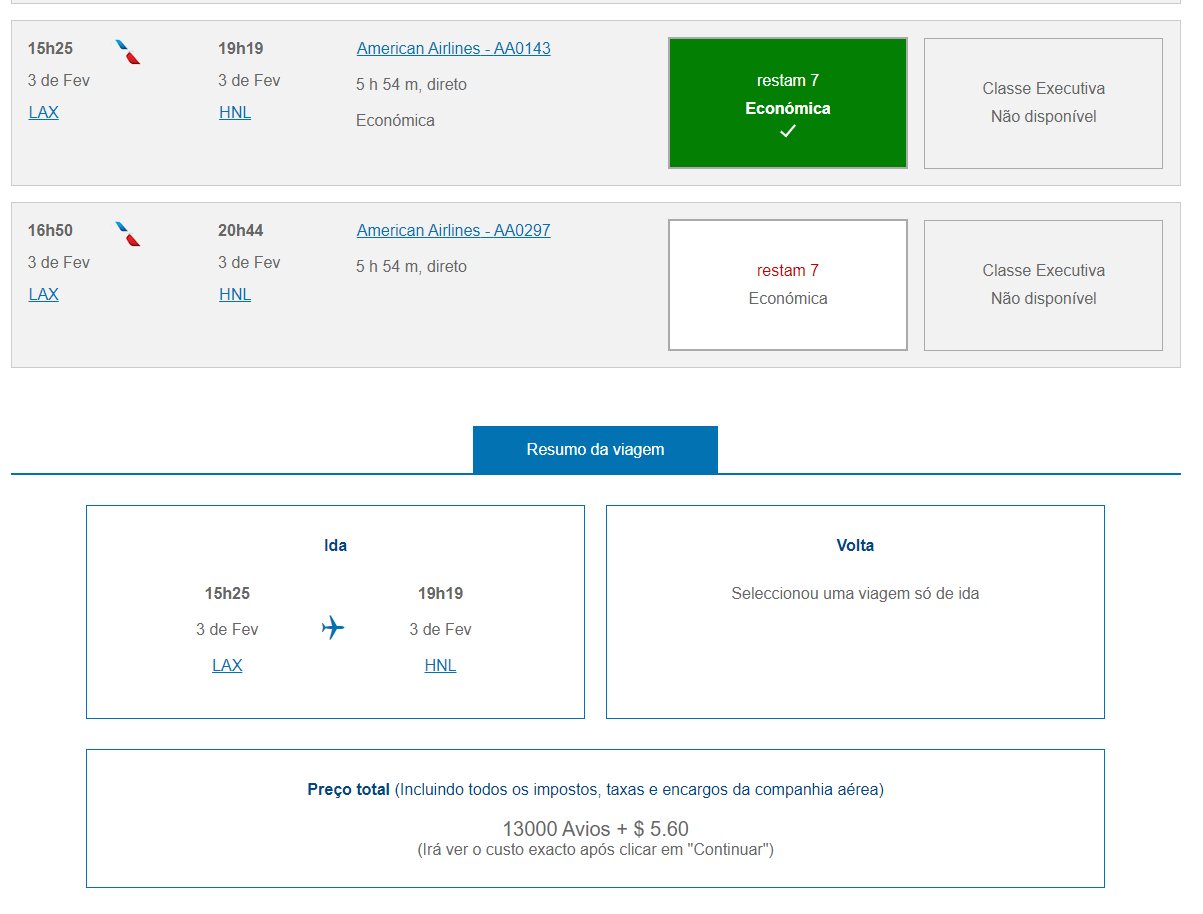
Task: Select the Económica fare for flight AA0297
Action: click(x=788, y=285)
